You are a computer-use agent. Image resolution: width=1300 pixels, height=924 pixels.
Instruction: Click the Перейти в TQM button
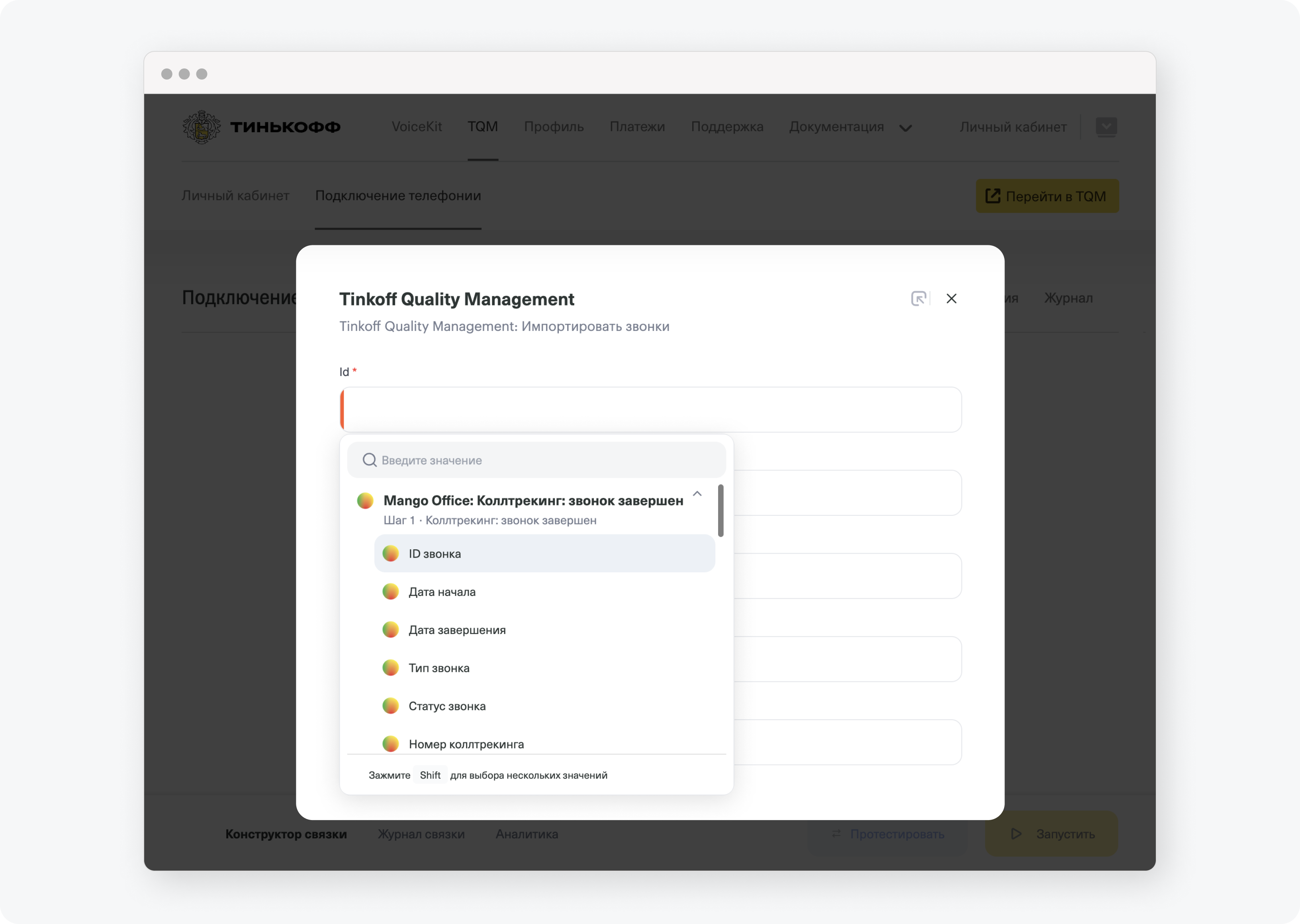pos(1047,196)
